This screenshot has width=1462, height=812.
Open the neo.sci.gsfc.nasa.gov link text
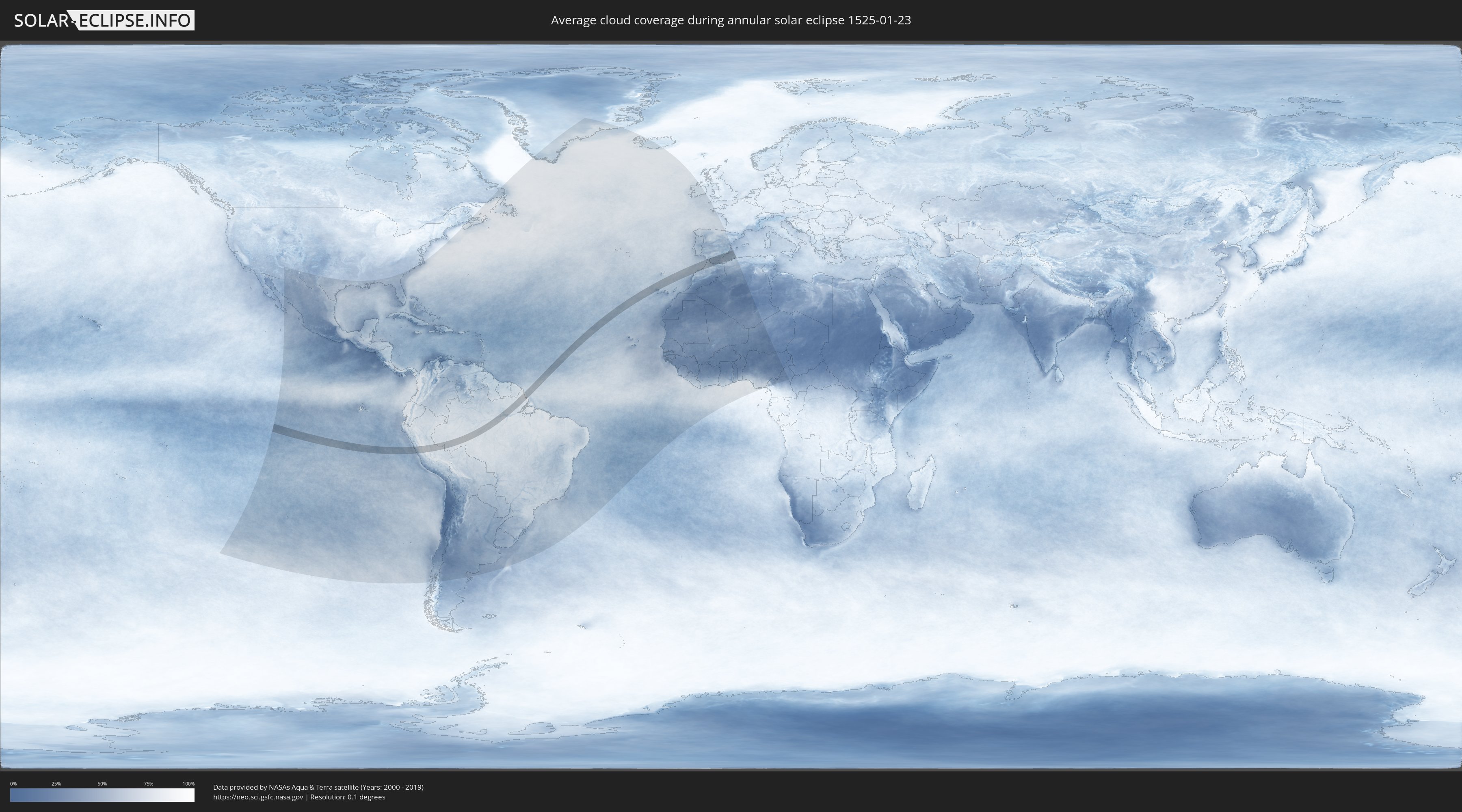pos(258,797)
